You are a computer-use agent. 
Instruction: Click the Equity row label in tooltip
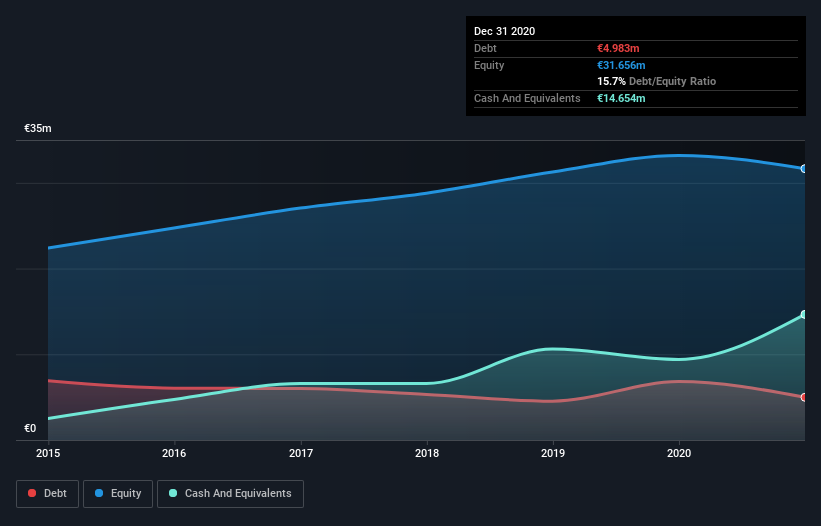click(x=489, y=65)
